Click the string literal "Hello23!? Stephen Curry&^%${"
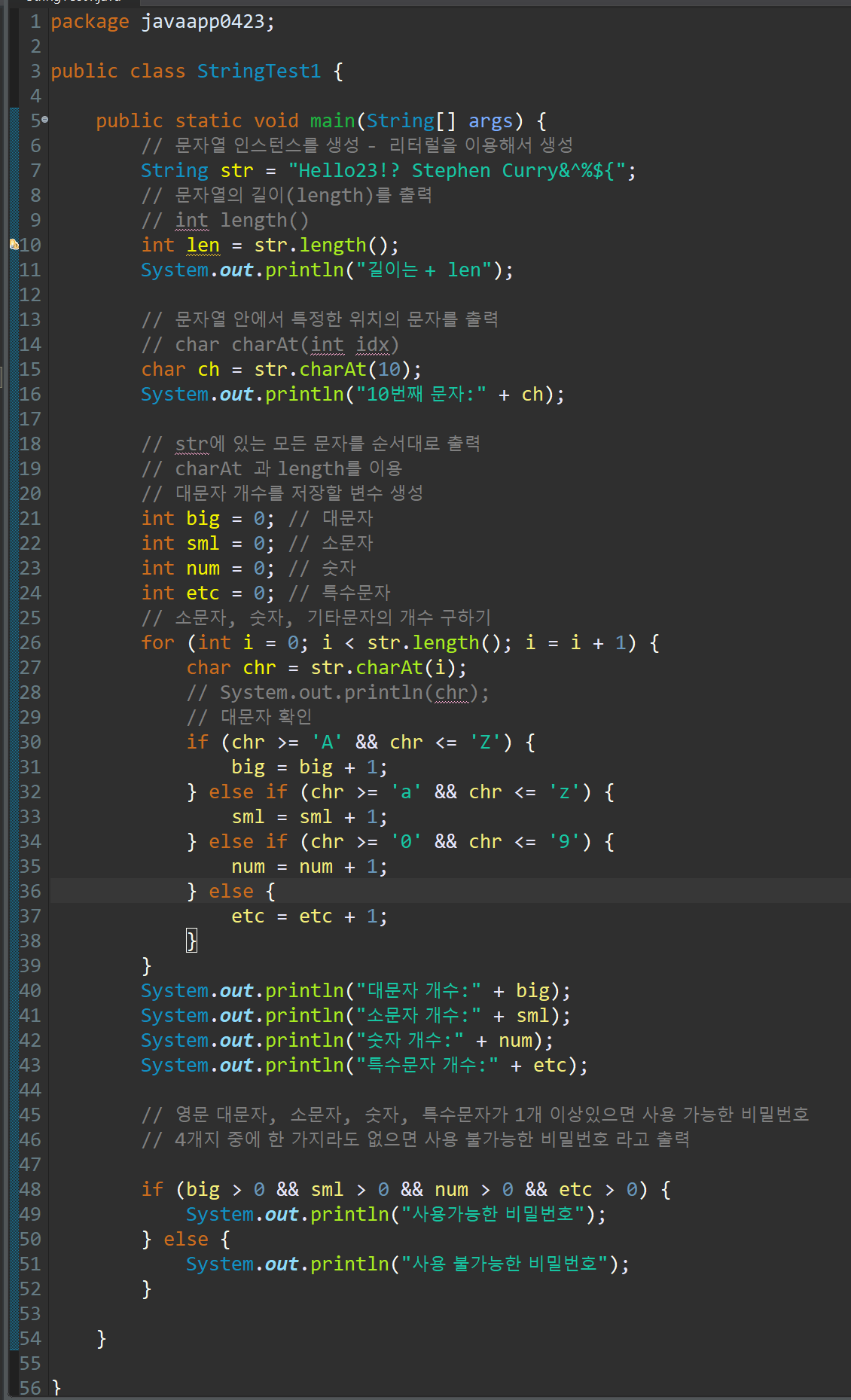 pyautogui.click(x=457, y=170)
